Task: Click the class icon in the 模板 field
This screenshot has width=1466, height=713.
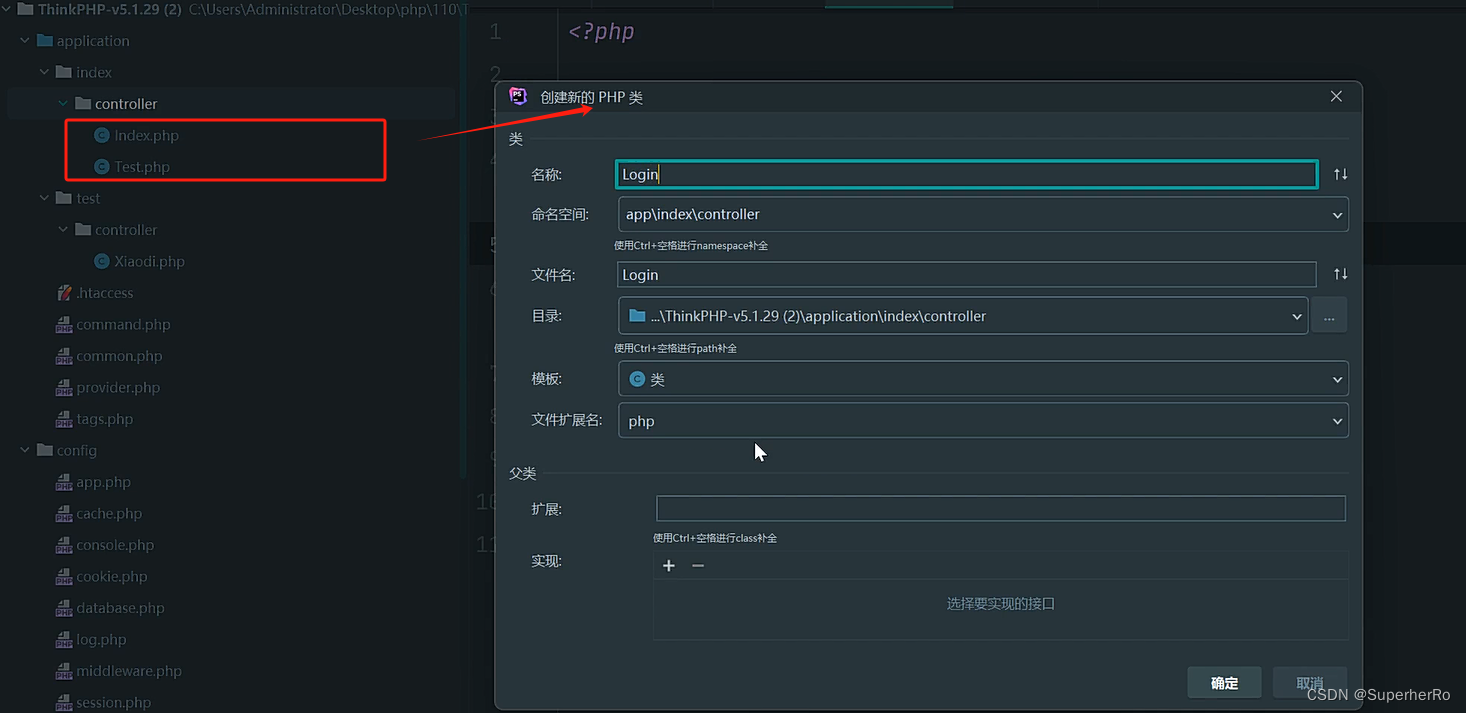Action: pyautogui.click(x=637, y=379)
